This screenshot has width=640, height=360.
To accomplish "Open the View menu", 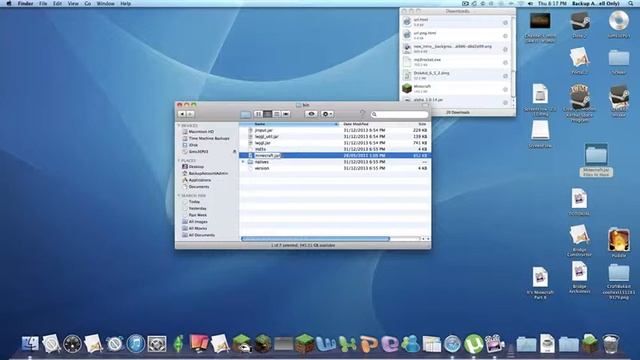I will (x=73, y=3).
